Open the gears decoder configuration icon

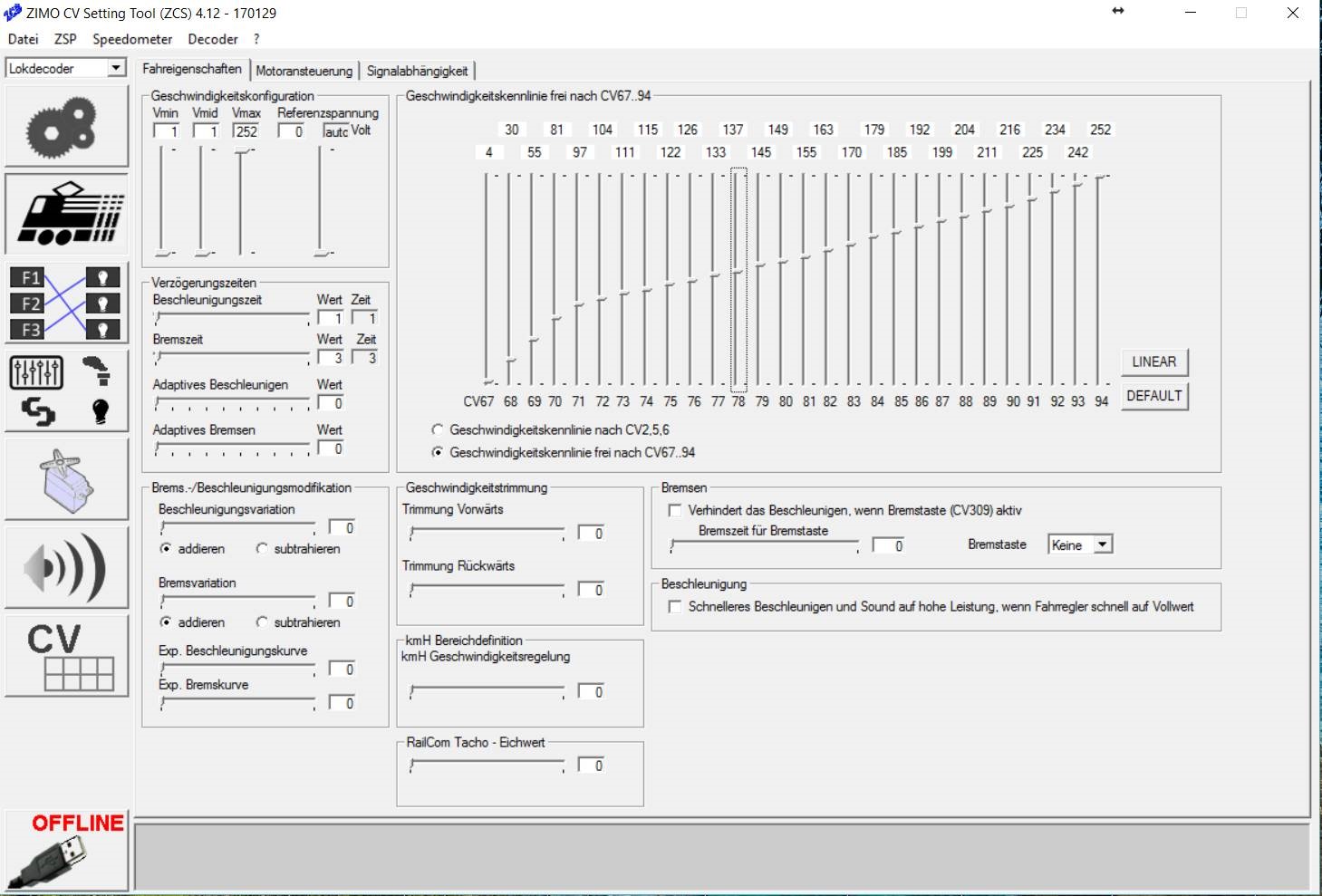66,127
